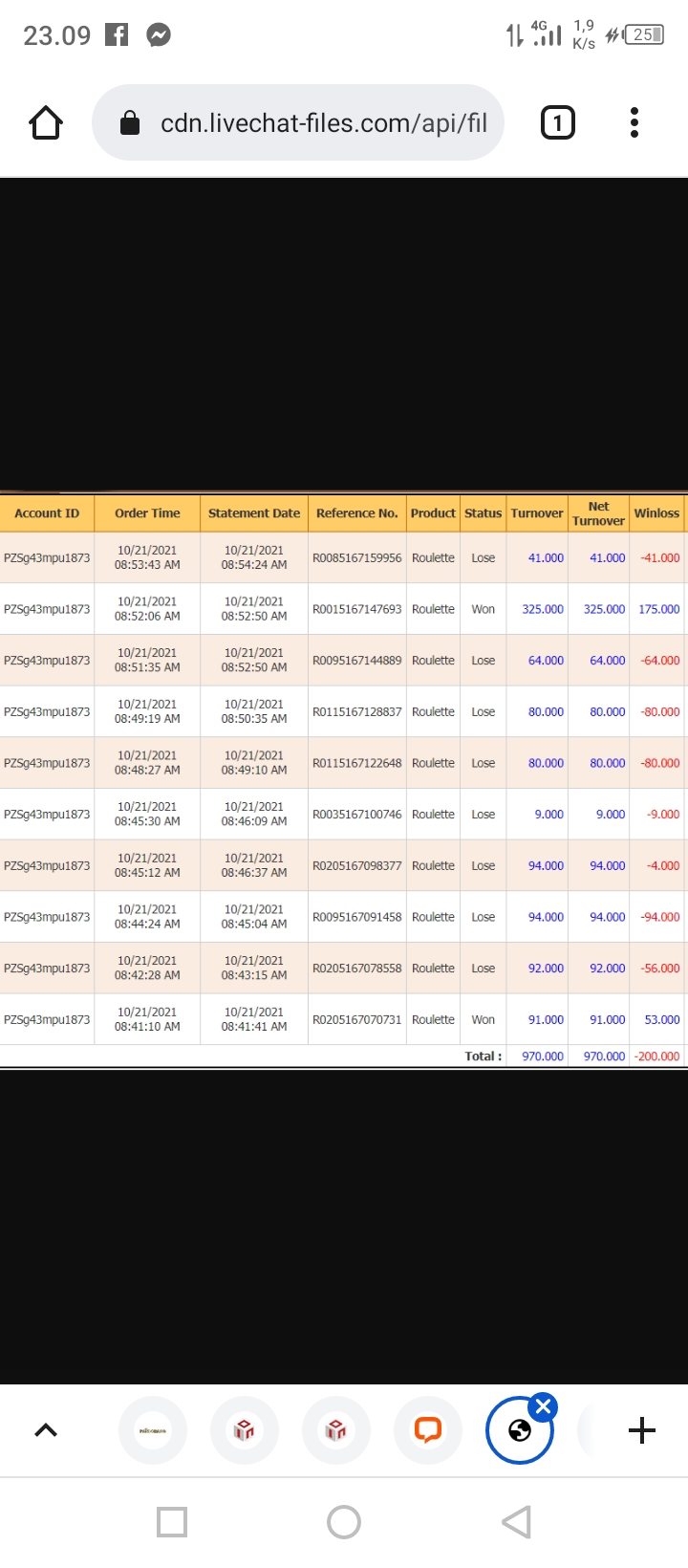This screenshot has height=1568, width=688.
Task: Select the active globe tab icon
Action: click(519, 1431)
